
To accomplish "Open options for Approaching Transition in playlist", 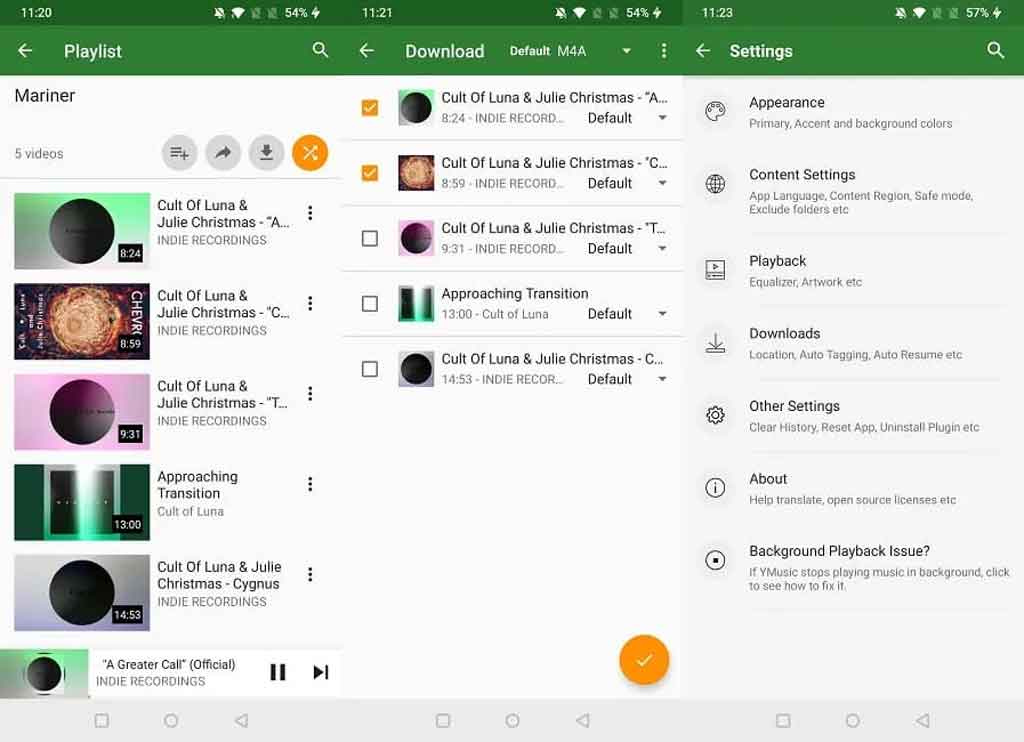I will point(310,484).
